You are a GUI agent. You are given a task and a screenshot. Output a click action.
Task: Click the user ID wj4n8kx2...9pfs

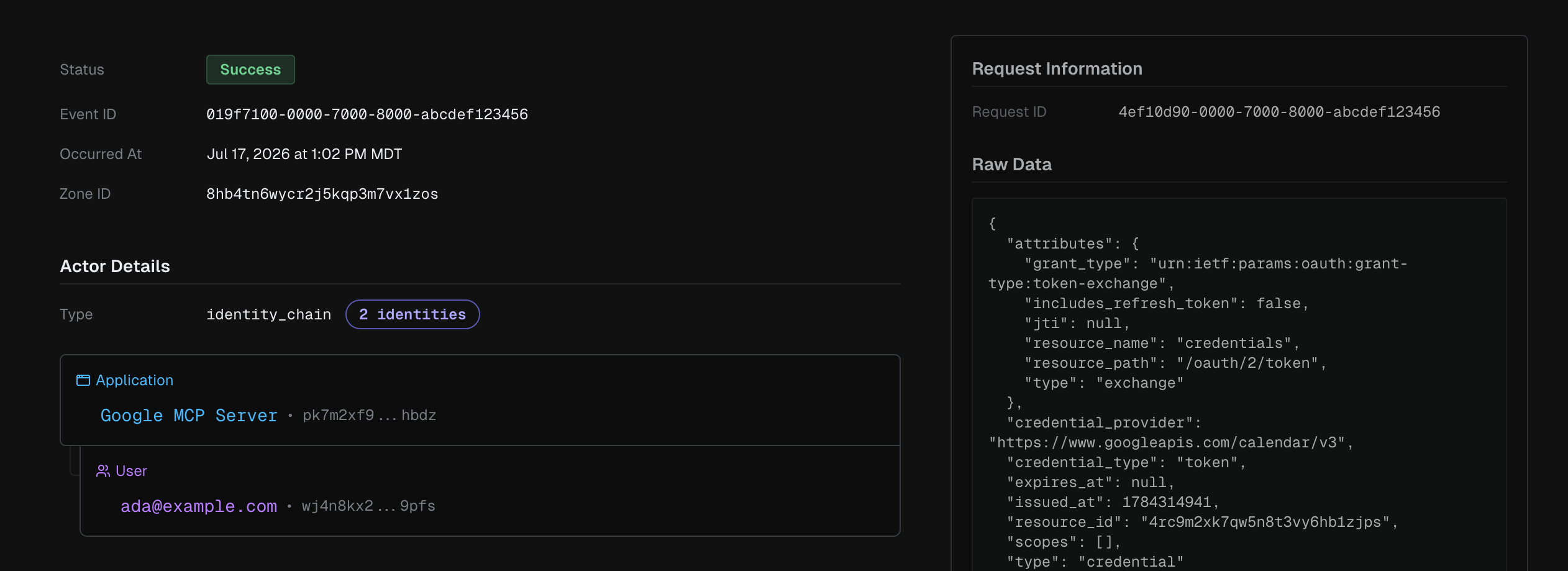coord(368,506)
